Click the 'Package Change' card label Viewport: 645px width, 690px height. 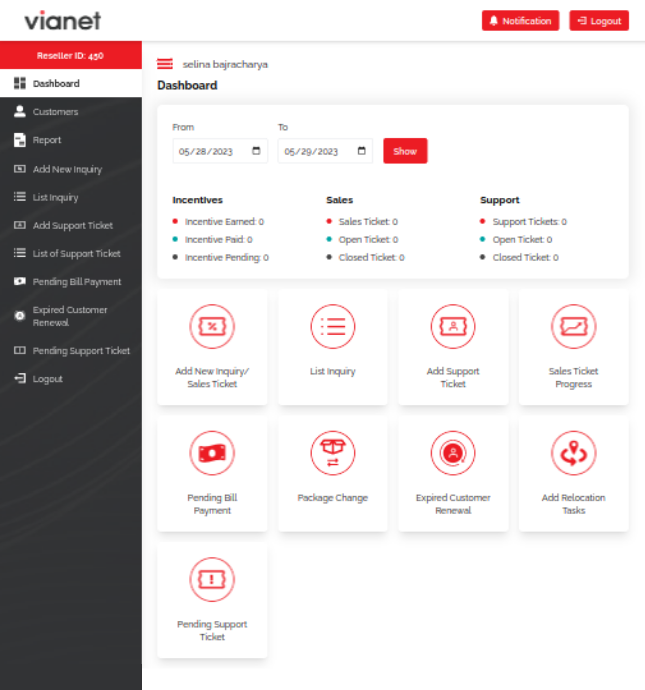pyautogui.click(x=333, y=498)
